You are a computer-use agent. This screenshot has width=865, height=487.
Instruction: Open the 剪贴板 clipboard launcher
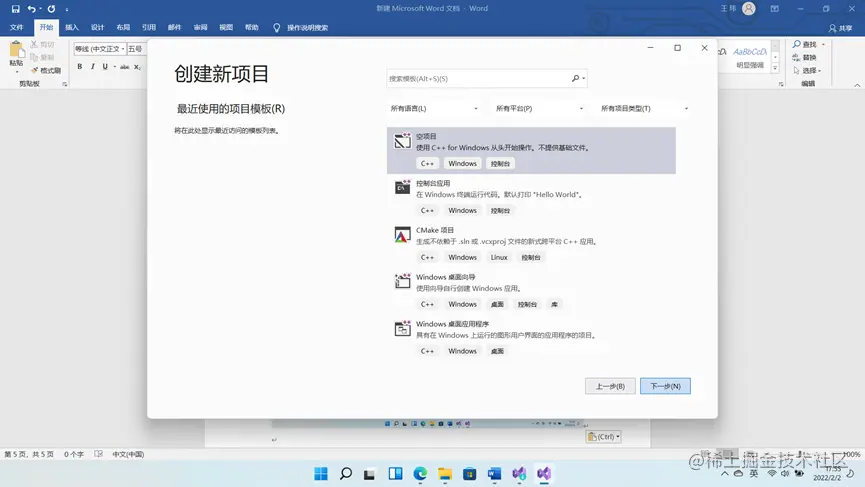tap(65, 84)
